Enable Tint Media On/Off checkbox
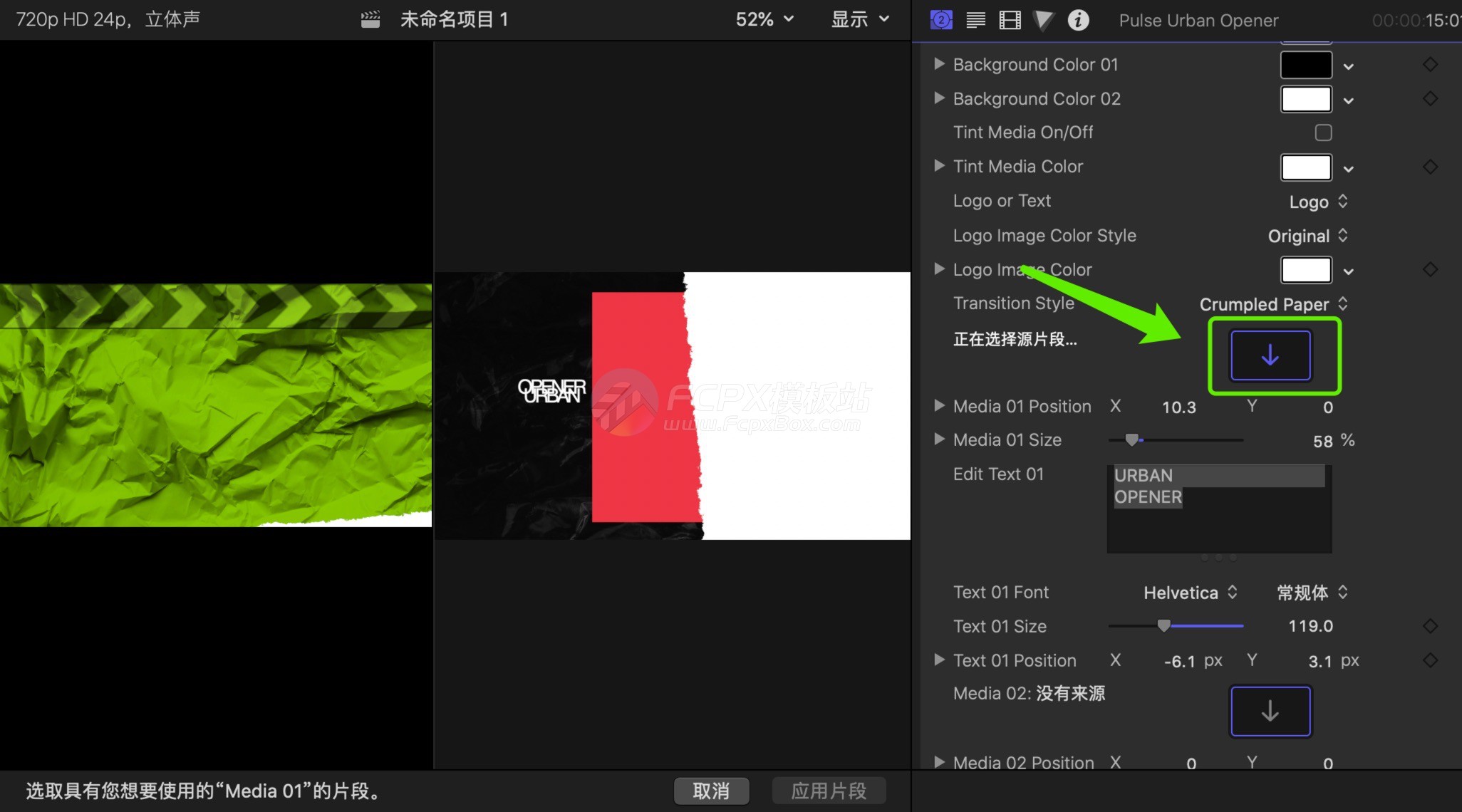Viewport: 1462px width, 812px height. pyautogui.click(x=1323, y=132)
